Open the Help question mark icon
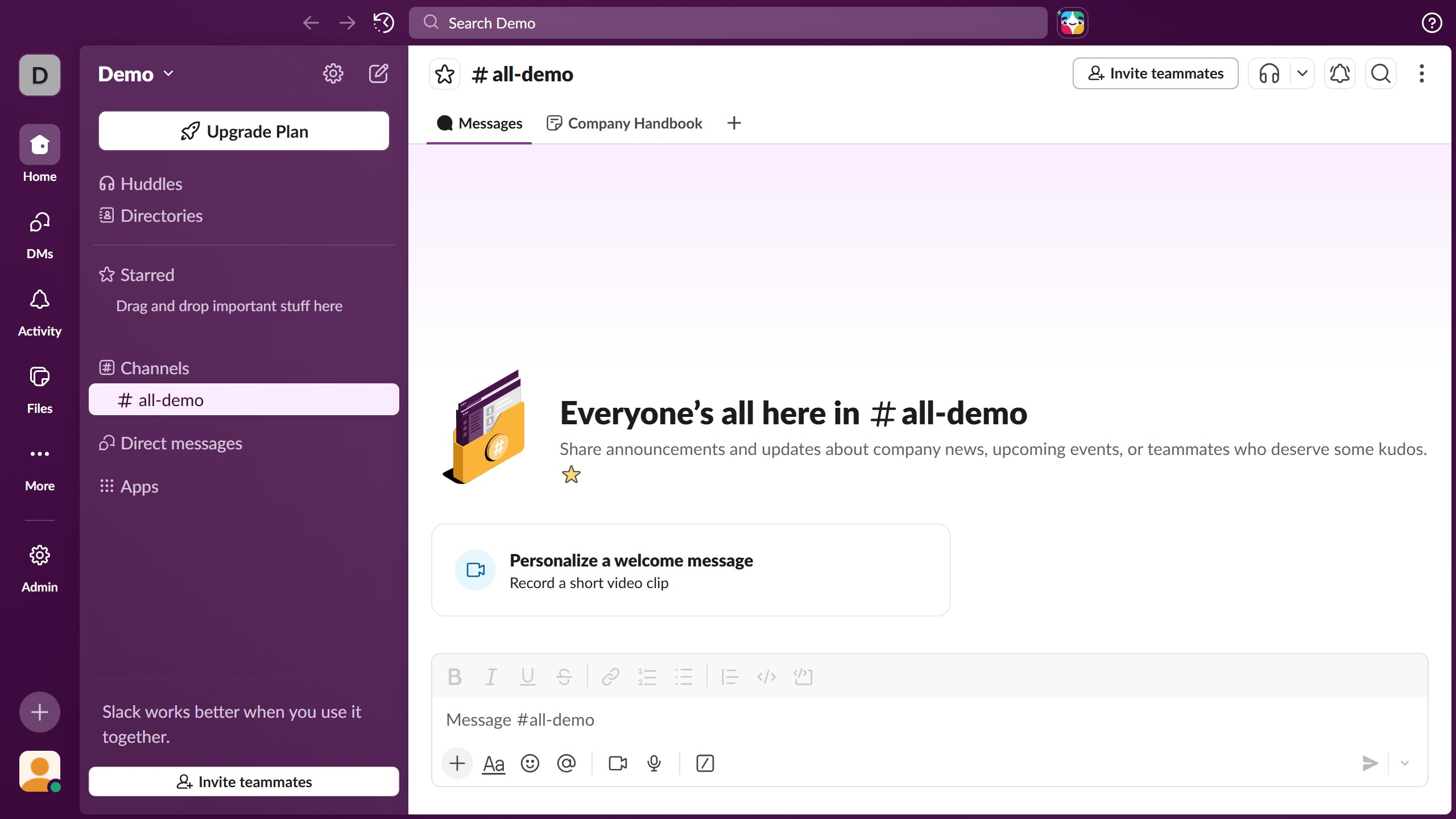Image resolution: width=1456 pixels, height=819 pixels. point(1432,23)
